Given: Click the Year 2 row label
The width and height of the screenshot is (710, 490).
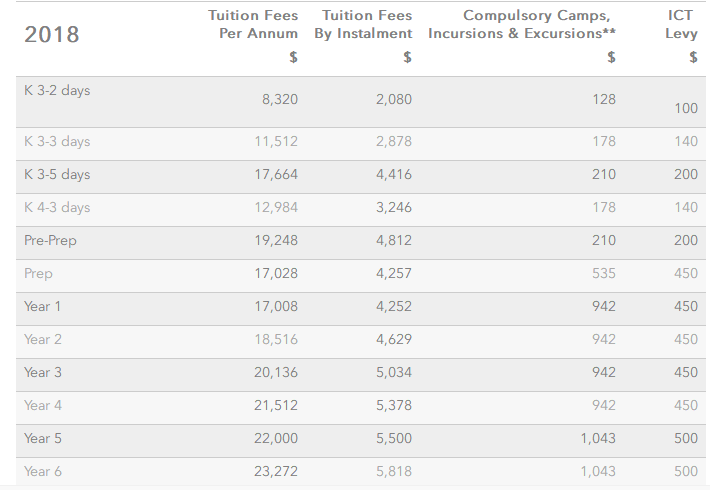Looking at the screenshot, I should (43, 340).
